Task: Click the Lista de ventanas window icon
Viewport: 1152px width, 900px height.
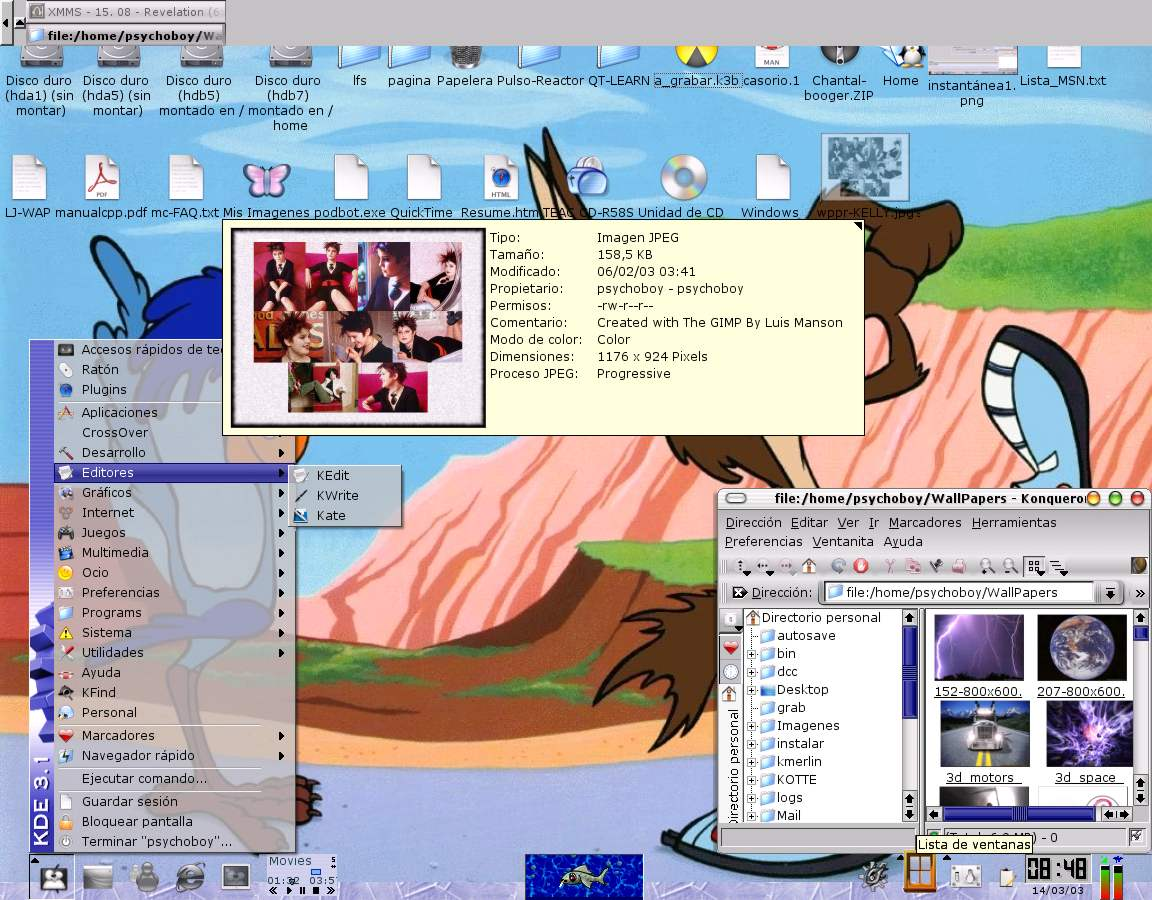Action: 919,872
